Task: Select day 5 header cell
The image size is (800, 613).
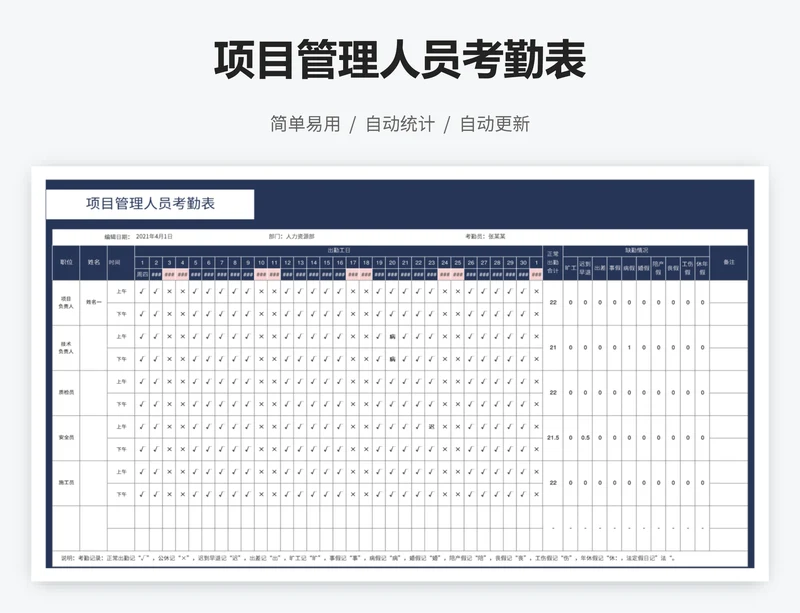Action: pos(195,262)
